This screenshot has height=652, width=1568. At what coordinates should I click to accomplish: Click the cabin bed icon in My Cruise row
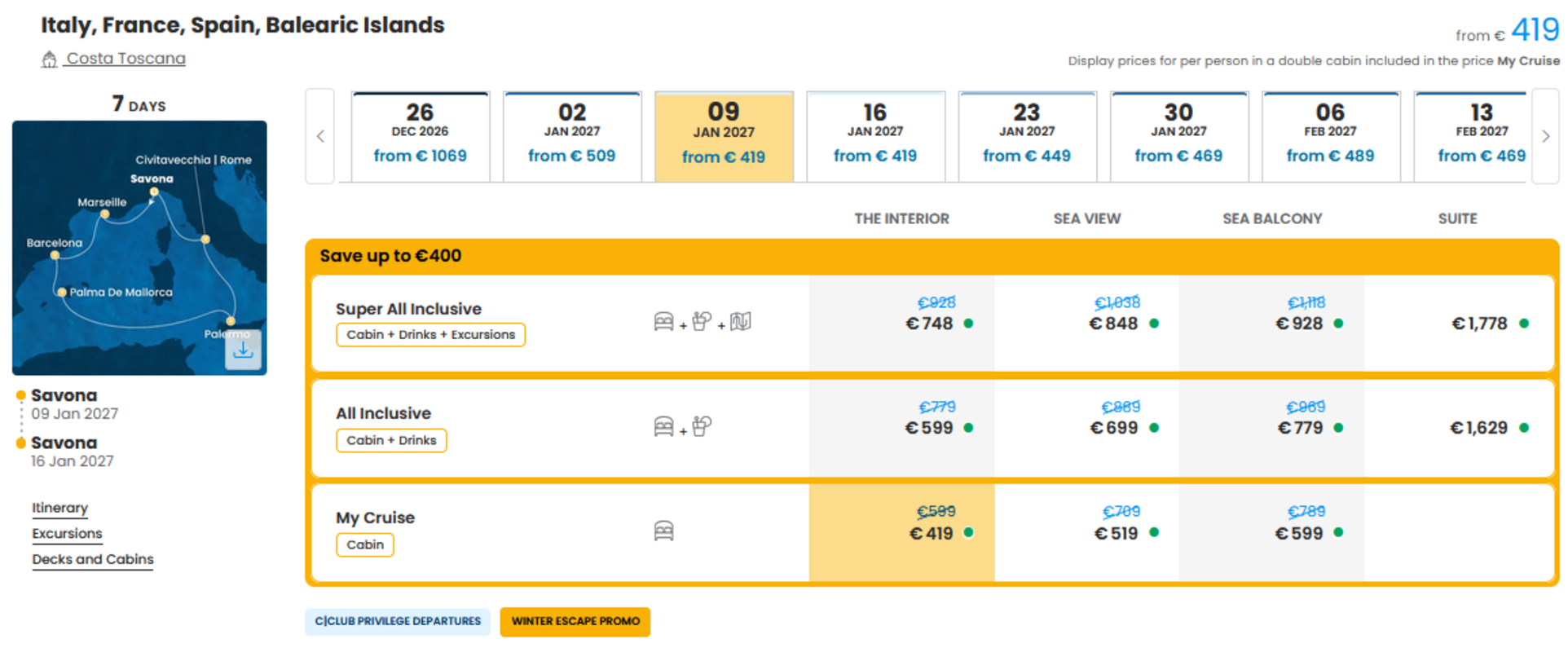(664, 531)
